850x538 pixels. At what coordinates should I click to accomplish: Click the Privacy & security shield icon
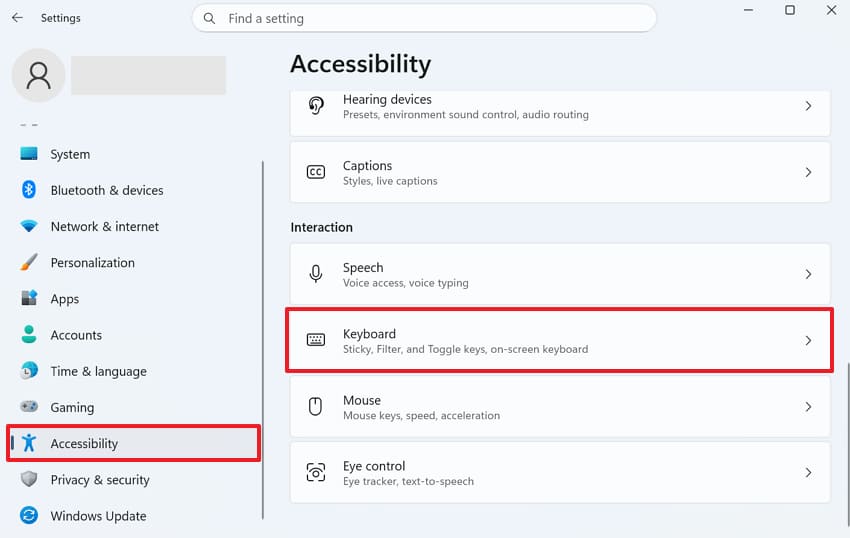(29, 479)
